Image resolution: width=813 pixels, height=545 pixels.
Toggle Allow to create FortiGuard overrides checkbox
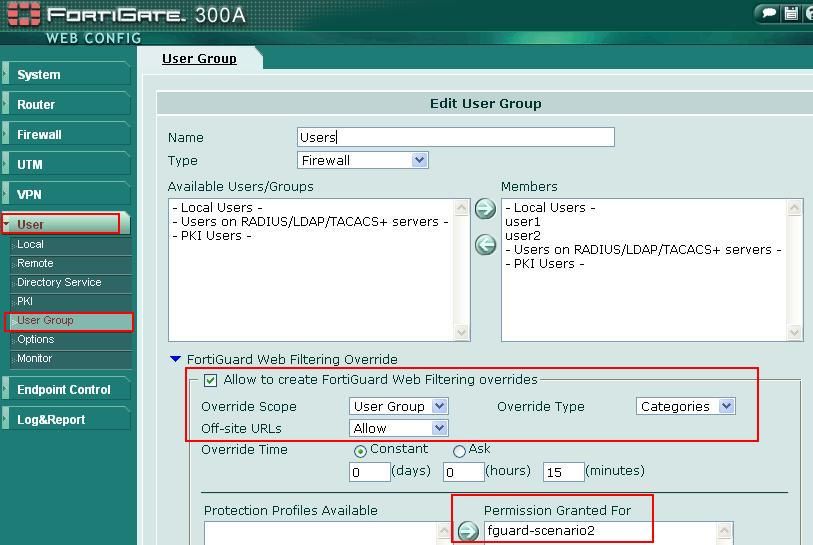click(210, 380)
